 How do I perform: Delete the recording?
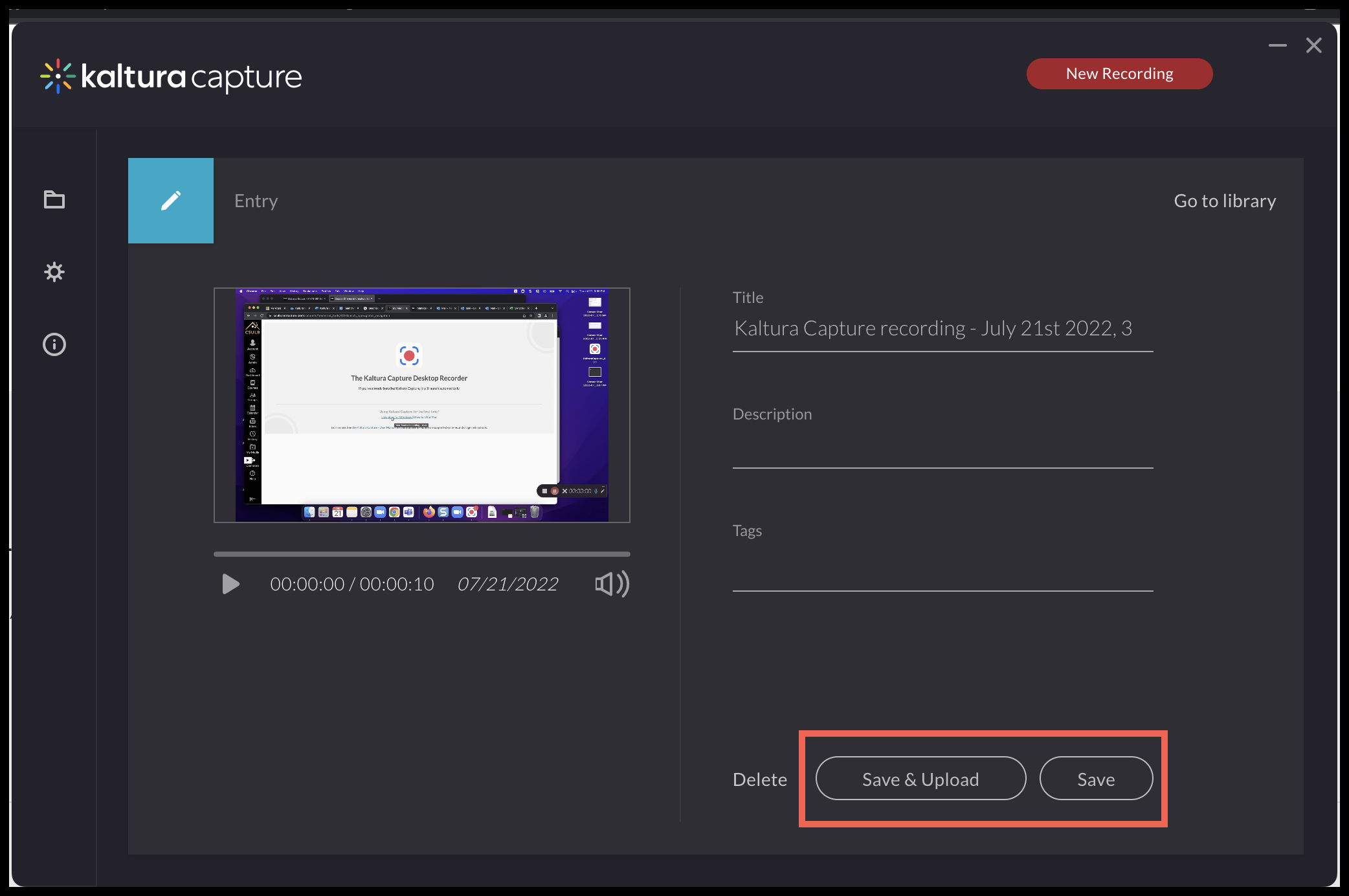pos(760,779)
